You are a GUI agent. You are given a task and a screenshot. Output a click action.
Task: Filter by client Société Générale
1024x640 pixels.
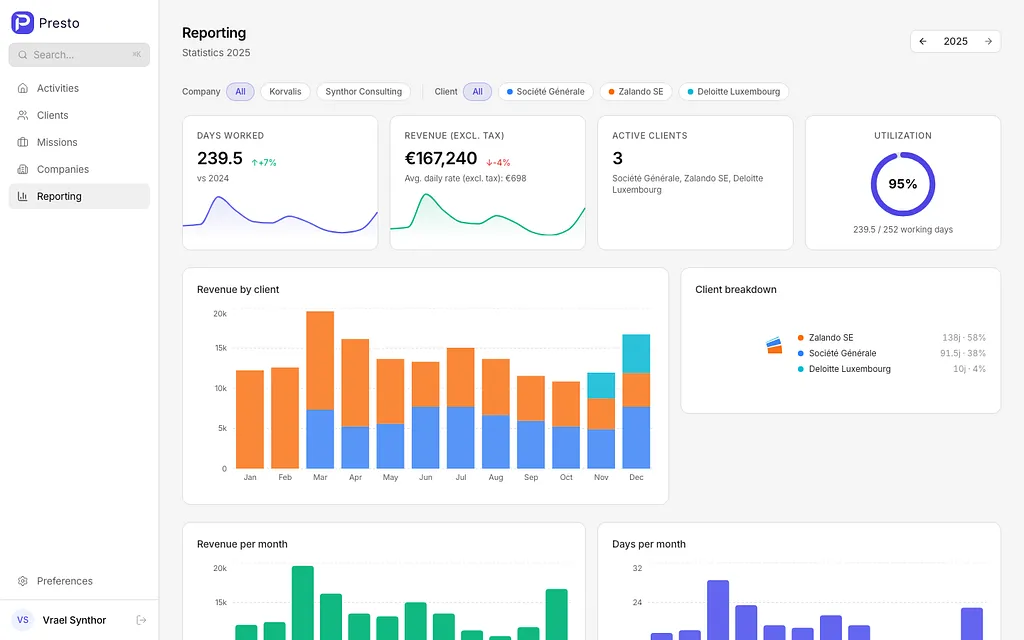point(545,91)
